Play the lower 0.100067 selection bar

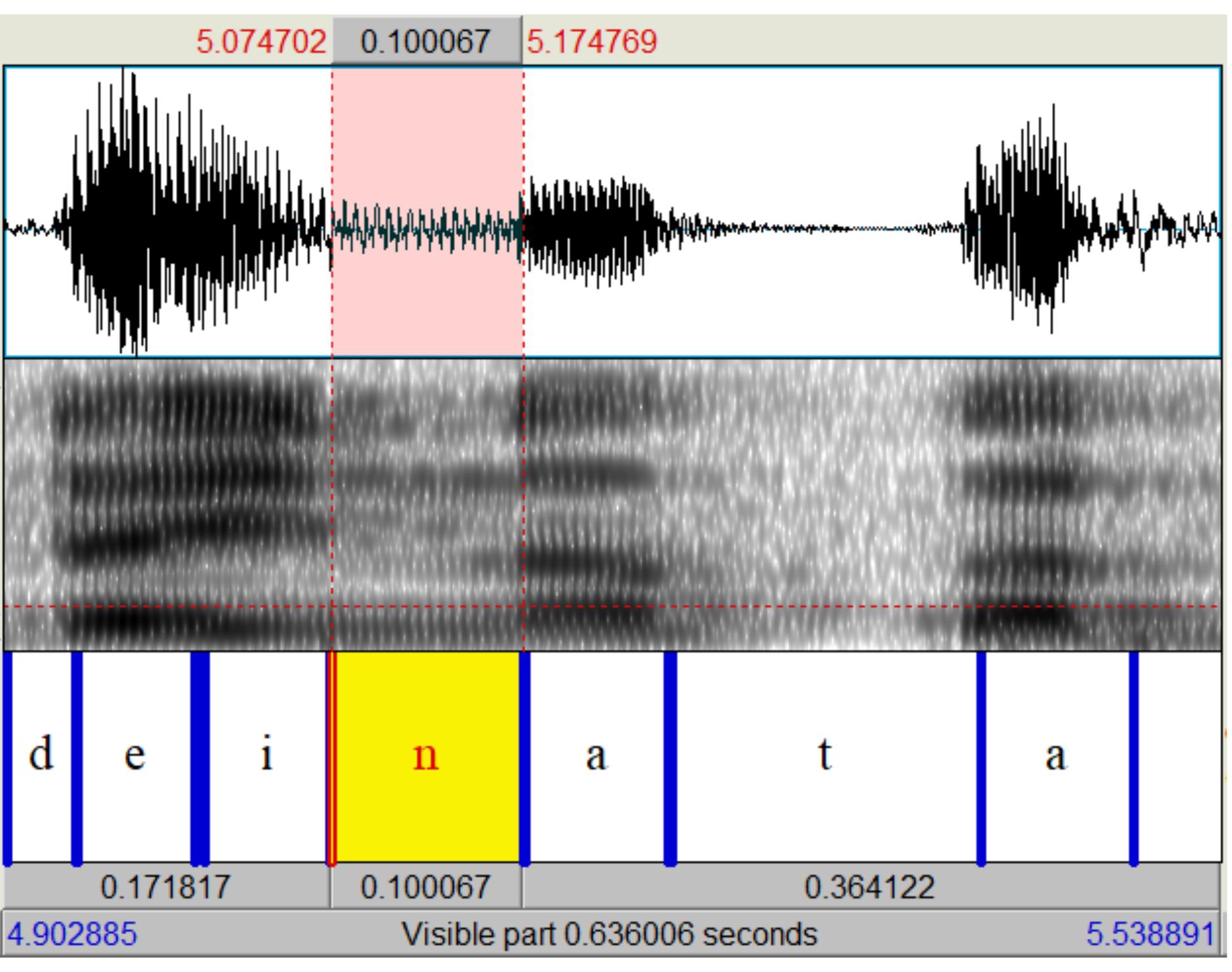[x=426, y=886]
